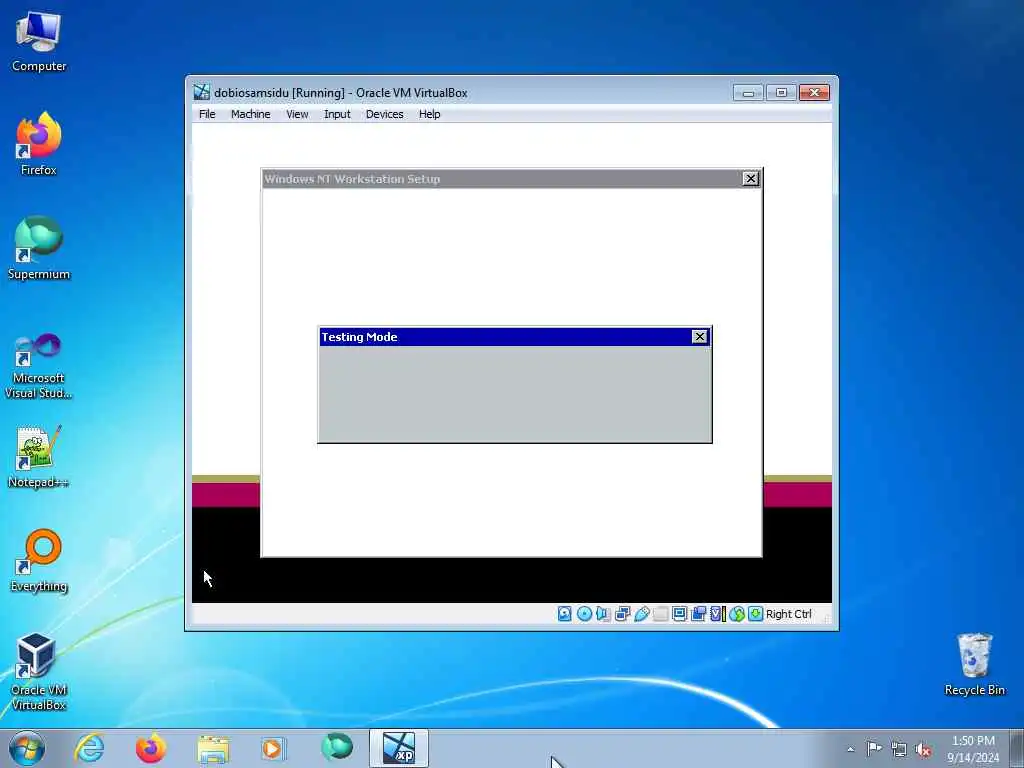Click the mouse integration icon in status bar
Image resolution: width=1024 pixels, height=768 pixels.
pos(737,614)
